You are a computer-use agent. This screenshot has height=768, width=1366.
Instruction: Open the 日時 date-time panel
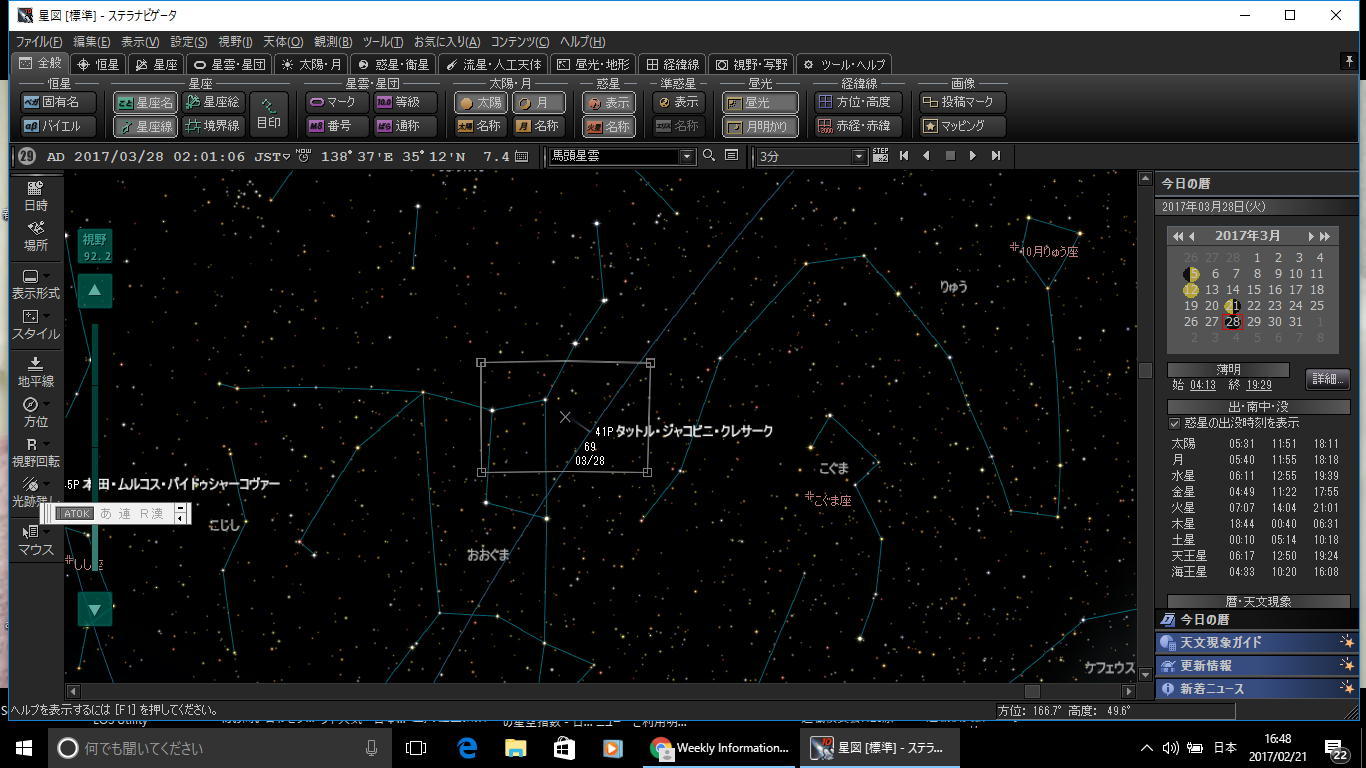pos(36,196)
